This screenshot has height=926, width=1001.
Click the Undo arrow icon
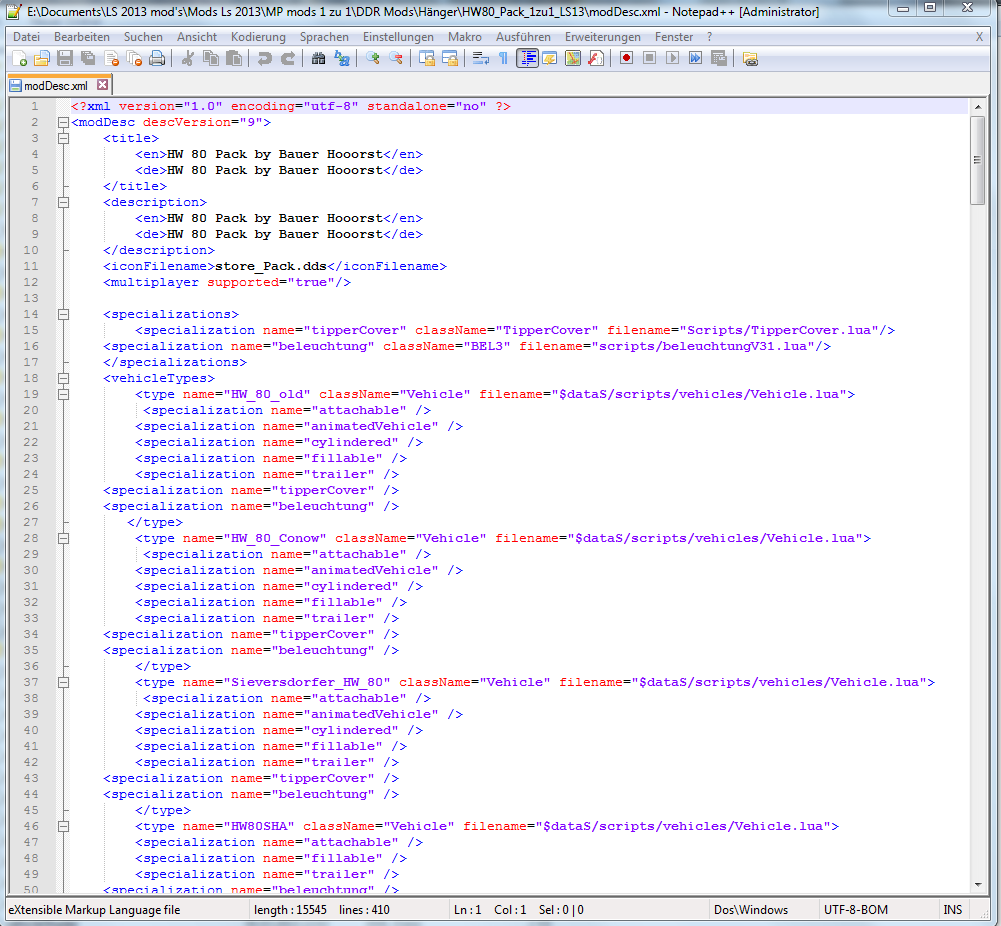tap(264, 59)
